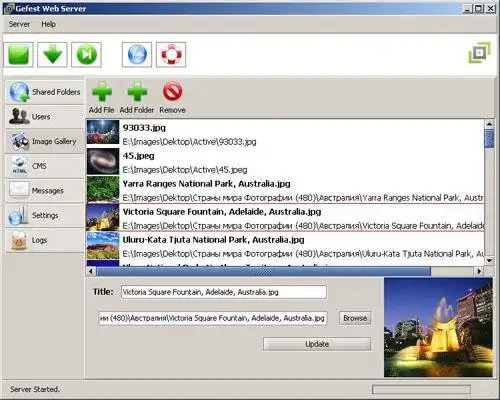Select the 45.jpeg file name

[x=139, y=156]
